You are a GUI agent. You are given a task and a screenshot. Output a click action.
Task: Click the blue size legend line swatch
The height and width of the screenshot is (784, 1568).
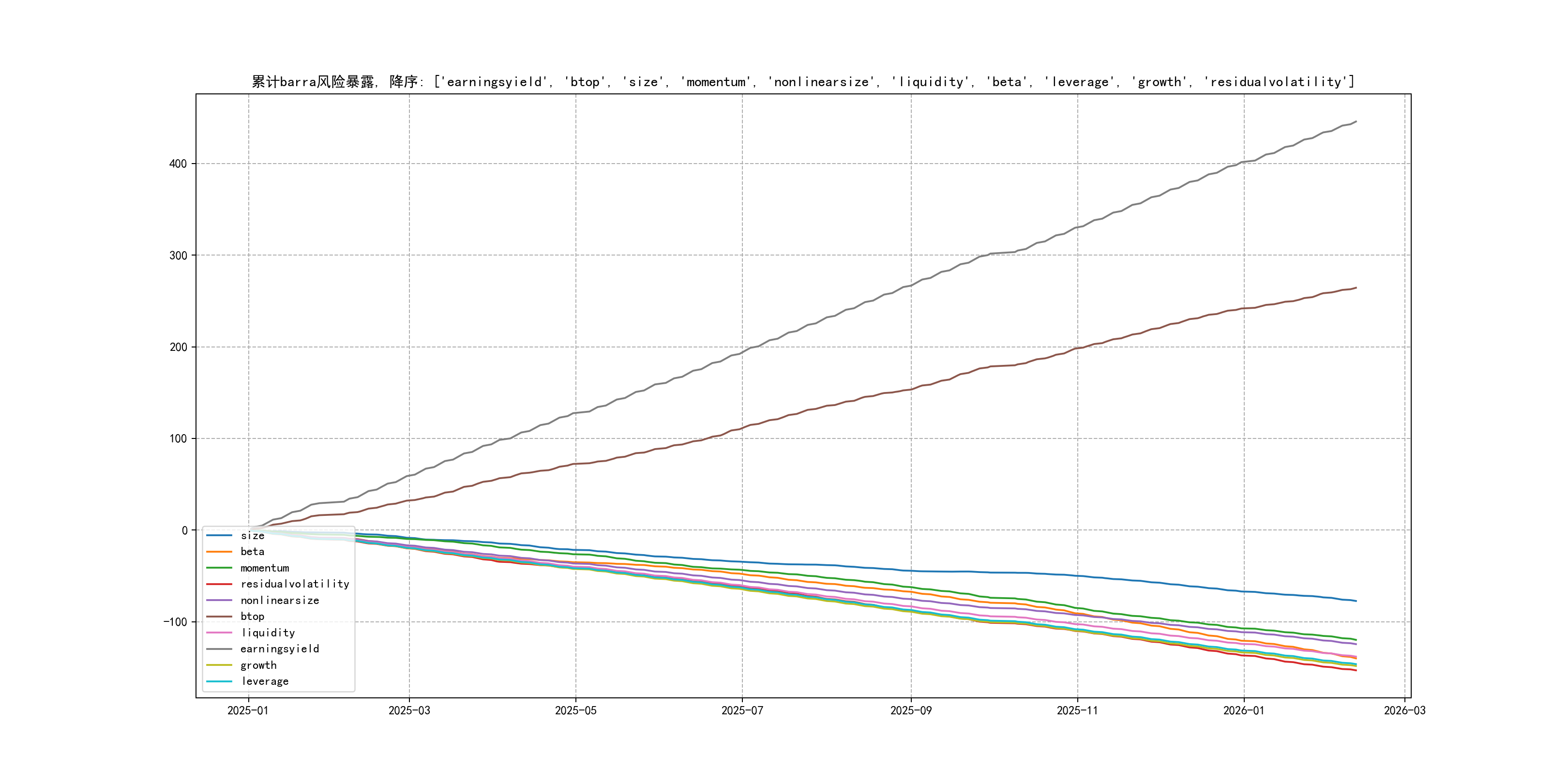click(219, 536)
